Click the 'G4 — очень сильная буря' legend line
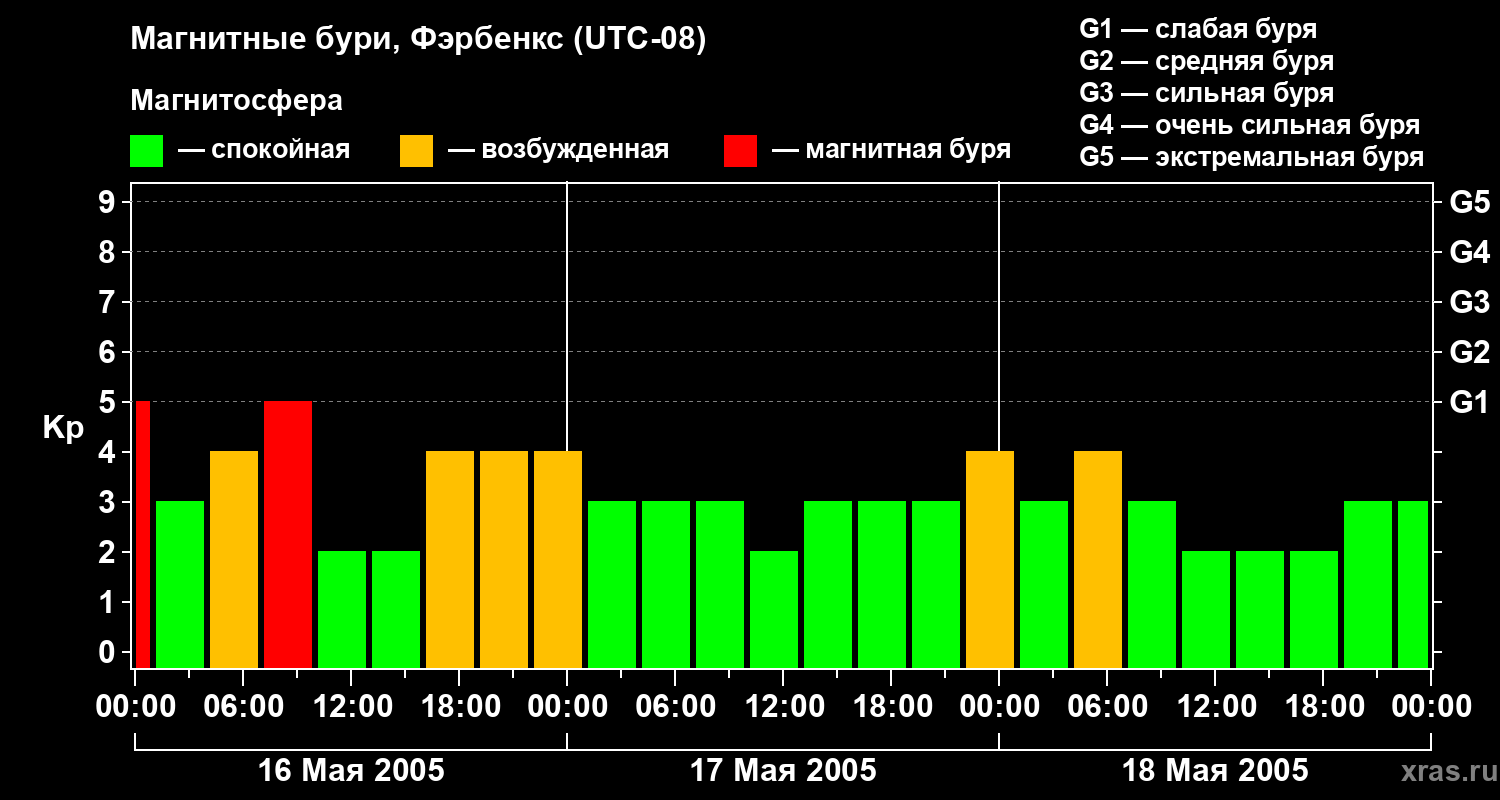 click(1249, 125)
